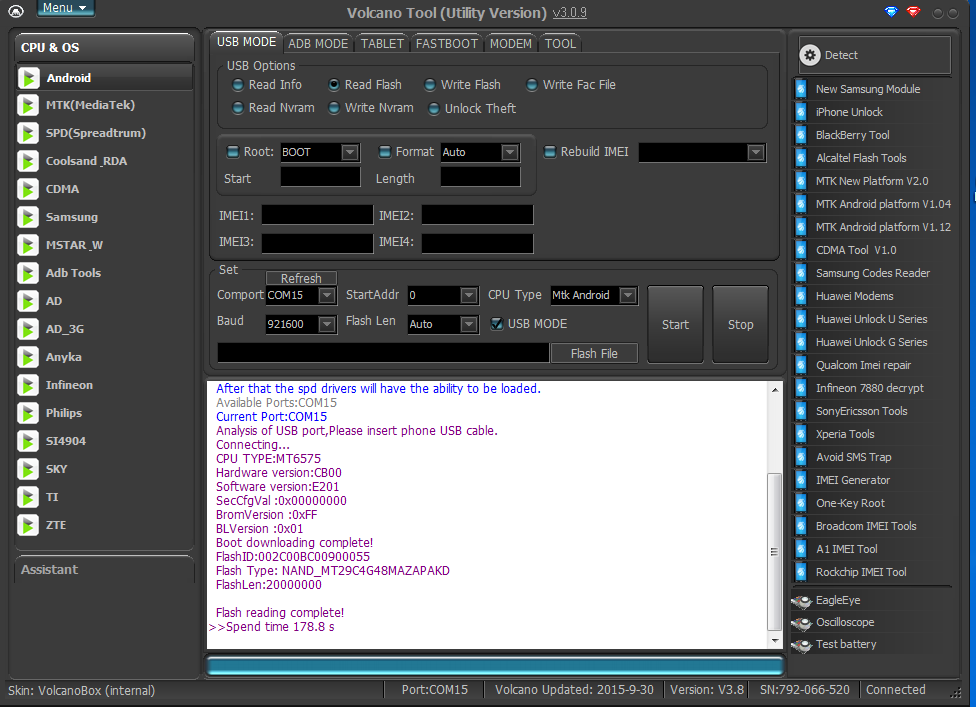Image resolution: width=976 pixels, height=707 pixels.
Task: Open the FASTBOOT tab
Action: click(446, 43)
